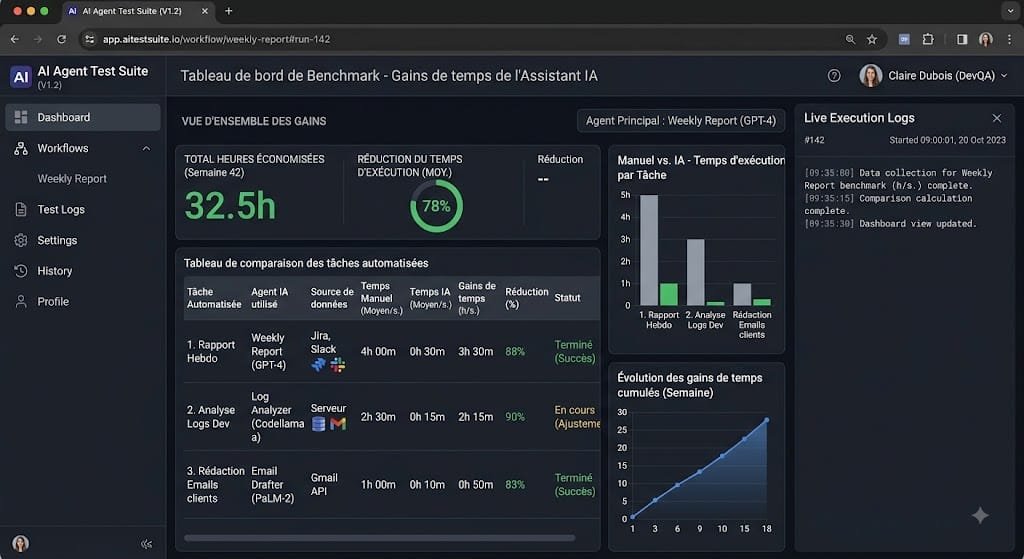Click the 88% reduction cell
Image resolution: width=1024 pixels, height=559 pixels.
[x=515, y=351]
